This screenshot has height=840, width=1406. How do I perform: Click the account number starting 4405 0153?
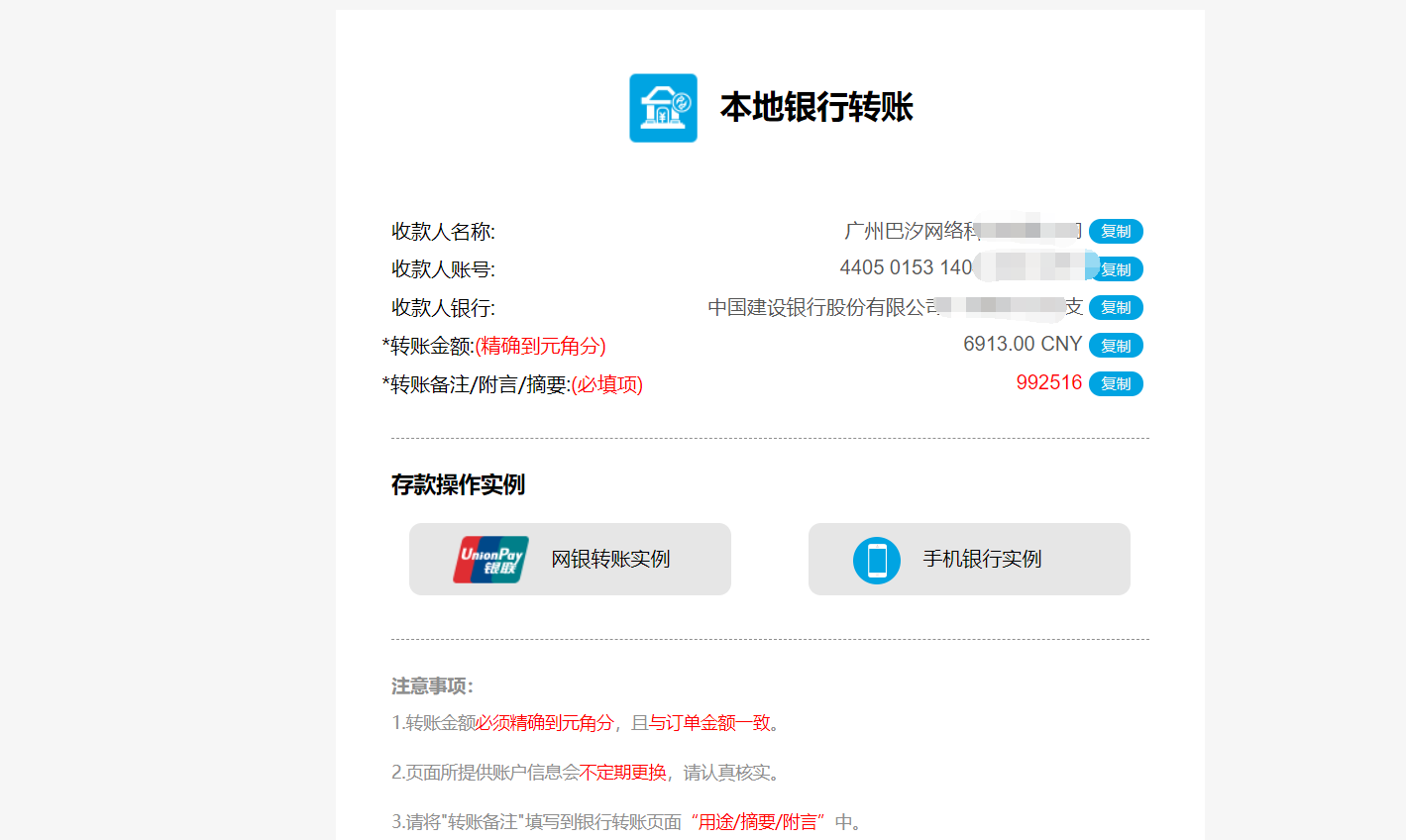pyautogui.click(x=905, y=267)
